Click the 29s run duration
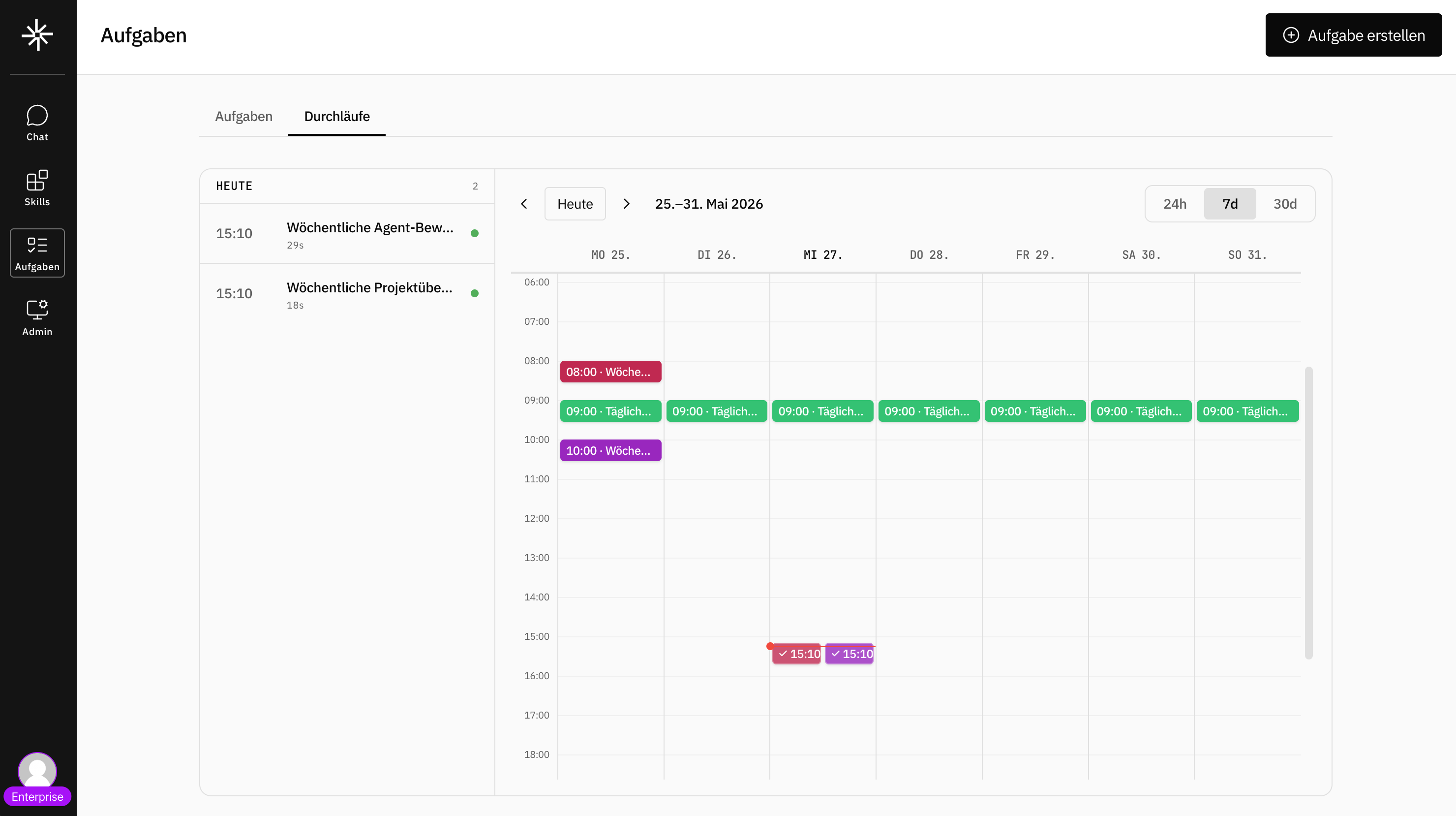 [295, 246]
